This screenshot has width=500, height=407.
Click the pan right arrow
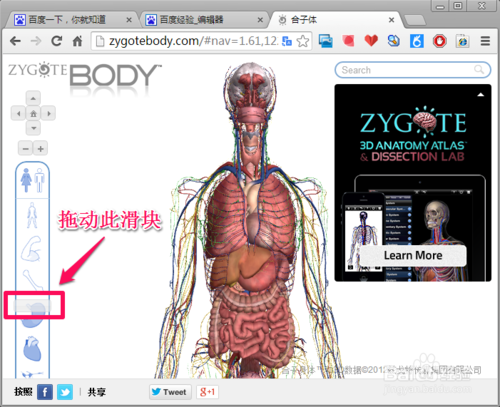click(x=48, y=114)
